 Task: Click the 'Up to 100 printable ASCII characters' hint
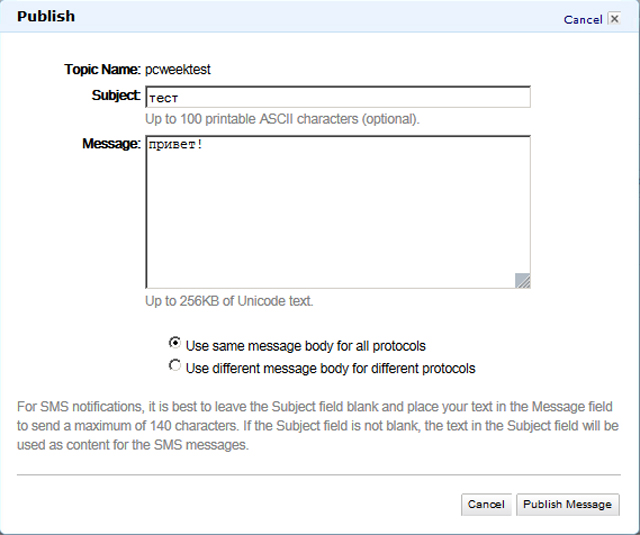pyautogui.click(x=282, y=119)
